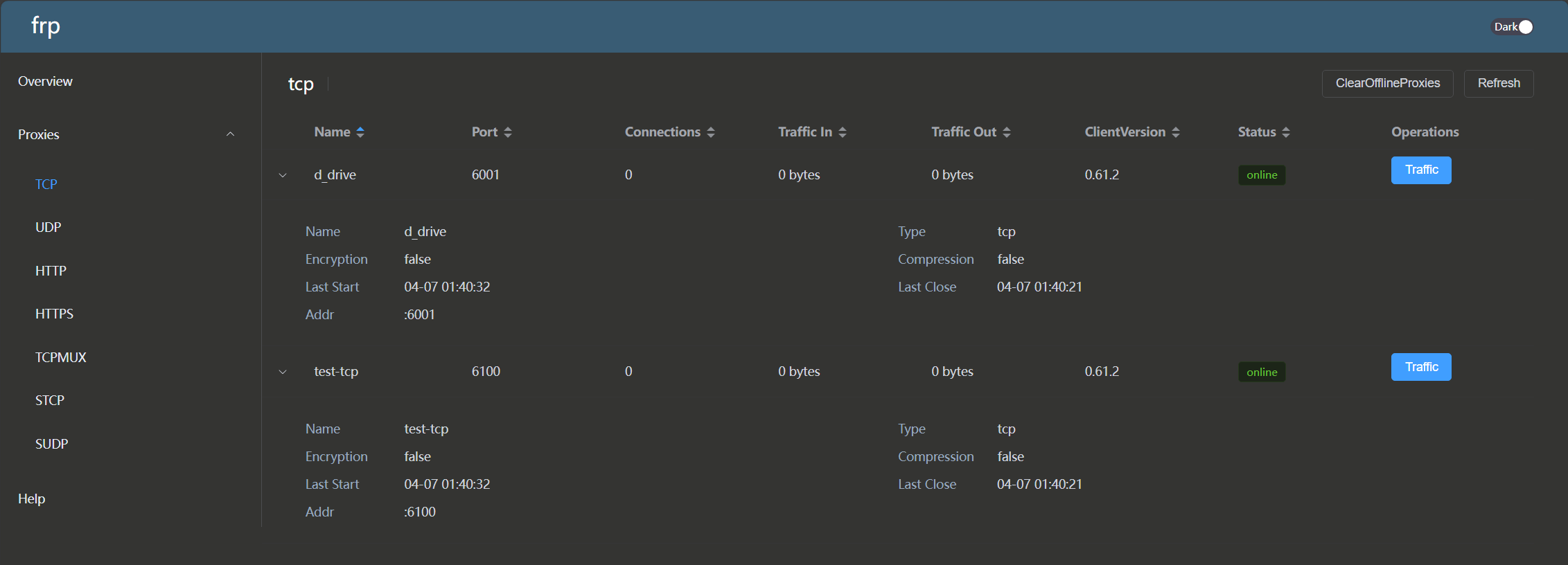1568x565 pixels.
Task: Collapse the d_drive row details
Action: (x=283, y=175)
